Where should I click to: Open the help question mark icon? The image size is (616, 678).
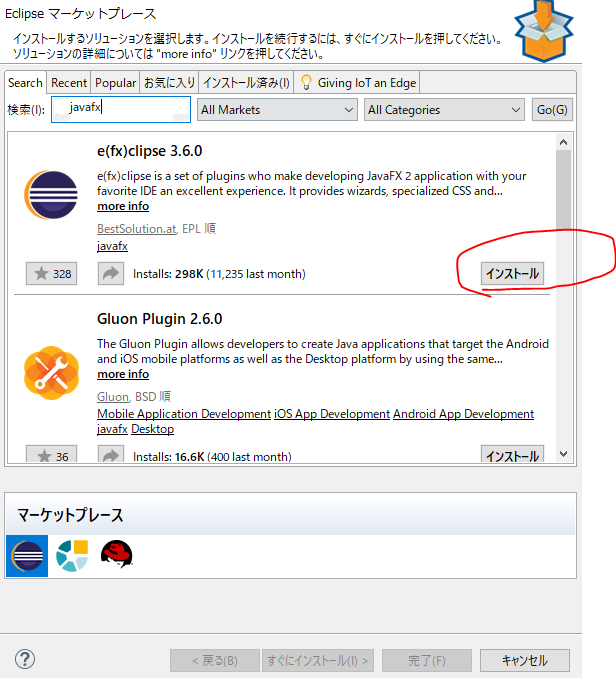[x=25, y=659]
